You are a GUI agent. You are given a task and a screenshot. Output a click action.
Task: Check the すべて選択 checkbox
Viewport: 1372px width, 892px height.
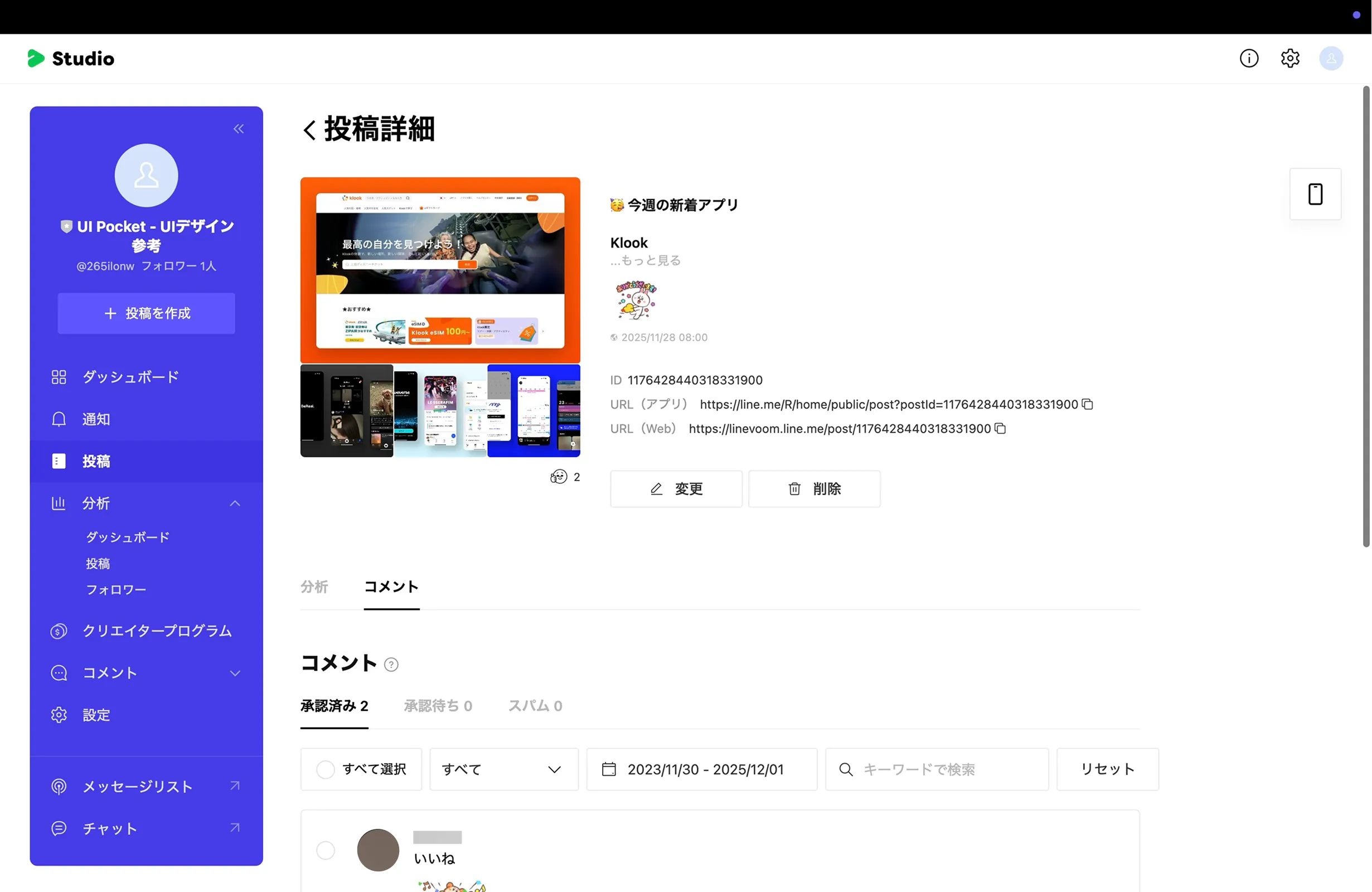(325, 769)
